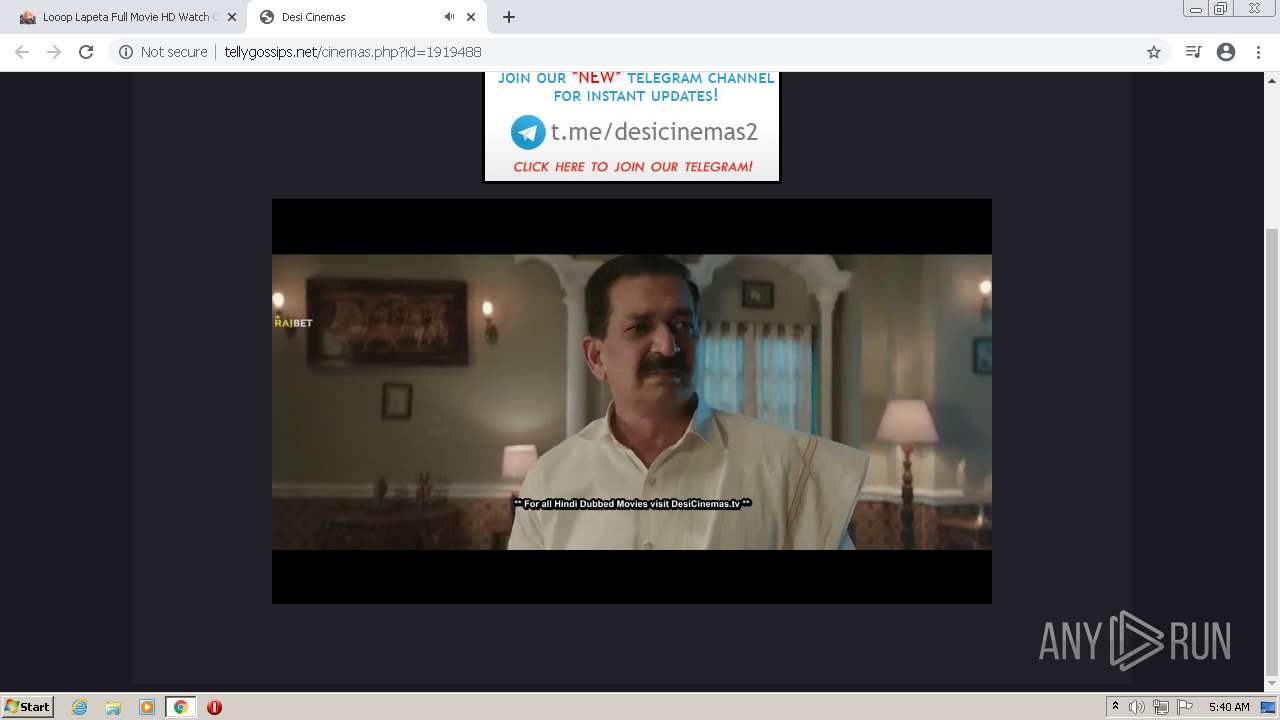View the Not secure site information
This screenshot has width=1280, height=720.
(x=163, y=52)
